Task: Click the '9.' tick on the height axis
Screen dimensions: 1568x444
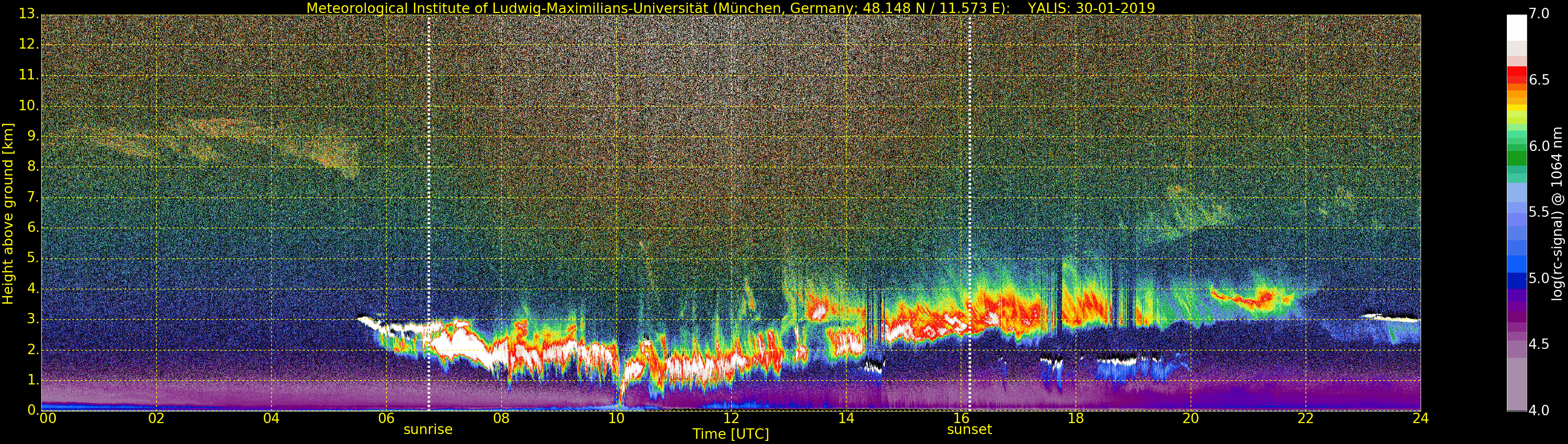Action: (x=33, y=136)
